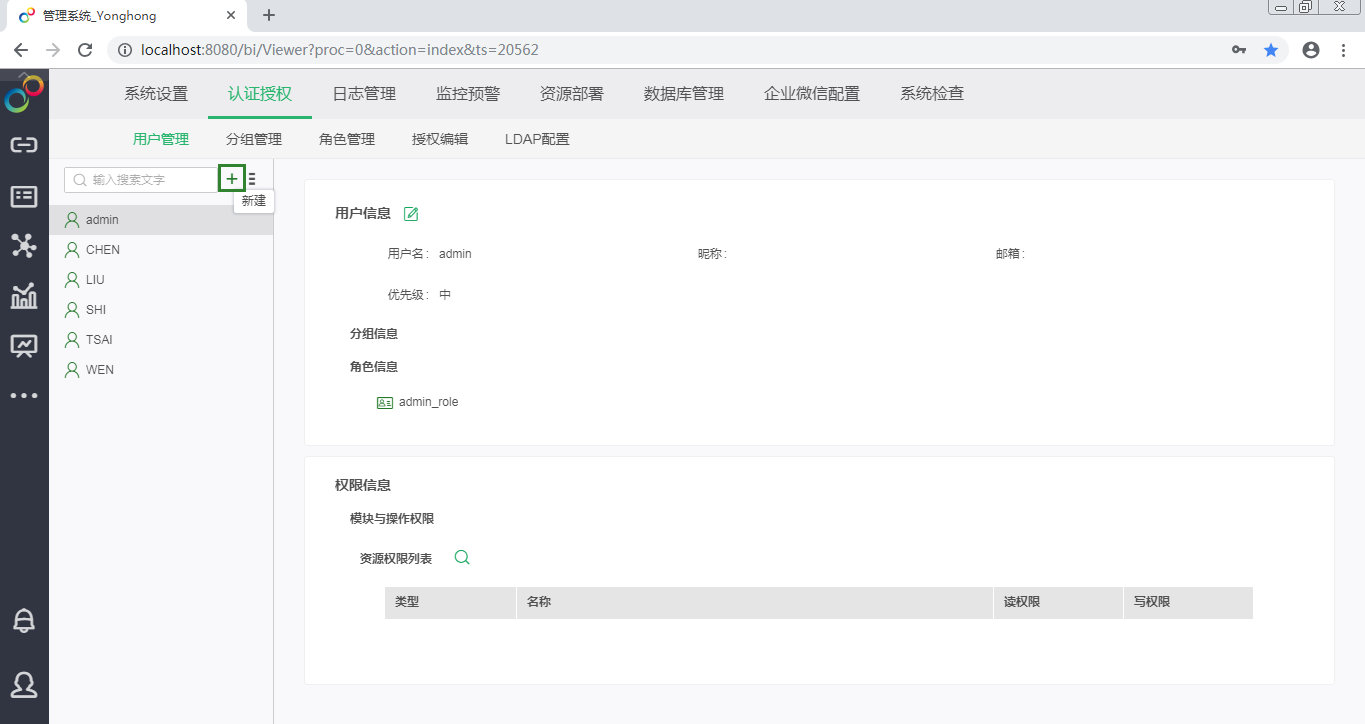Open the bar chart icon in left sidebar
The image size is (1365, 724).
pos(24,296)
